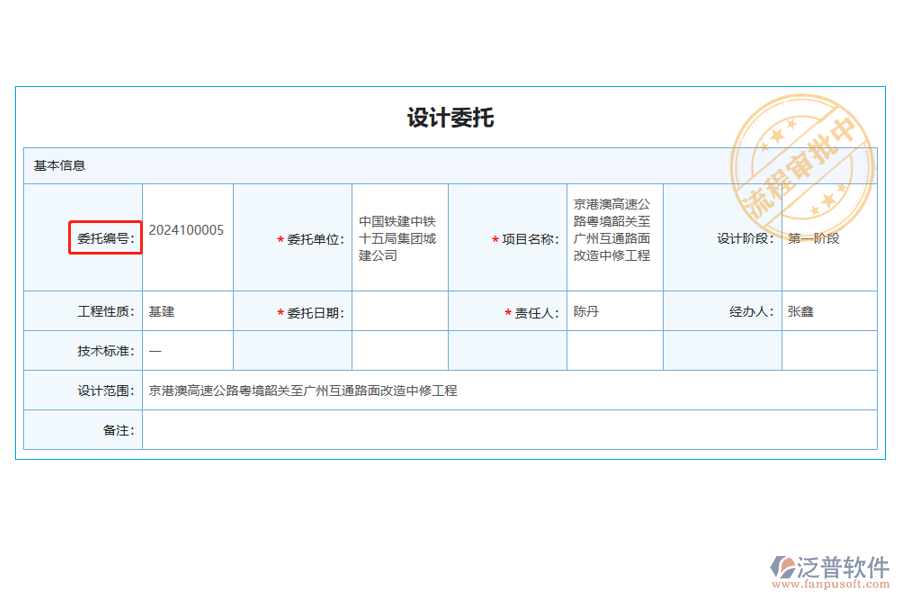The width and height of the screenshot is (900, 600).
Task: Click the 委托单位 value 中国铁建中铁十五局集团城建公司
Action: coord(399,238)
